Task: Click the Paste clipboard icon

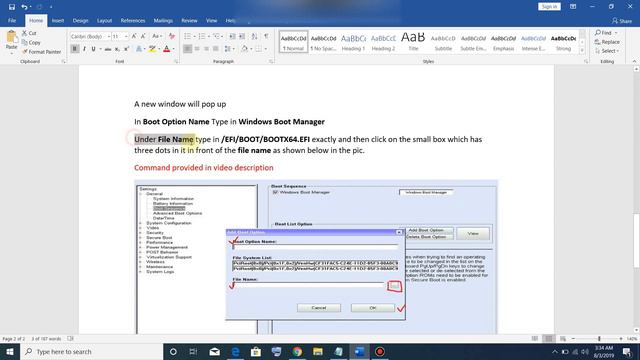Action: (11, 38)
